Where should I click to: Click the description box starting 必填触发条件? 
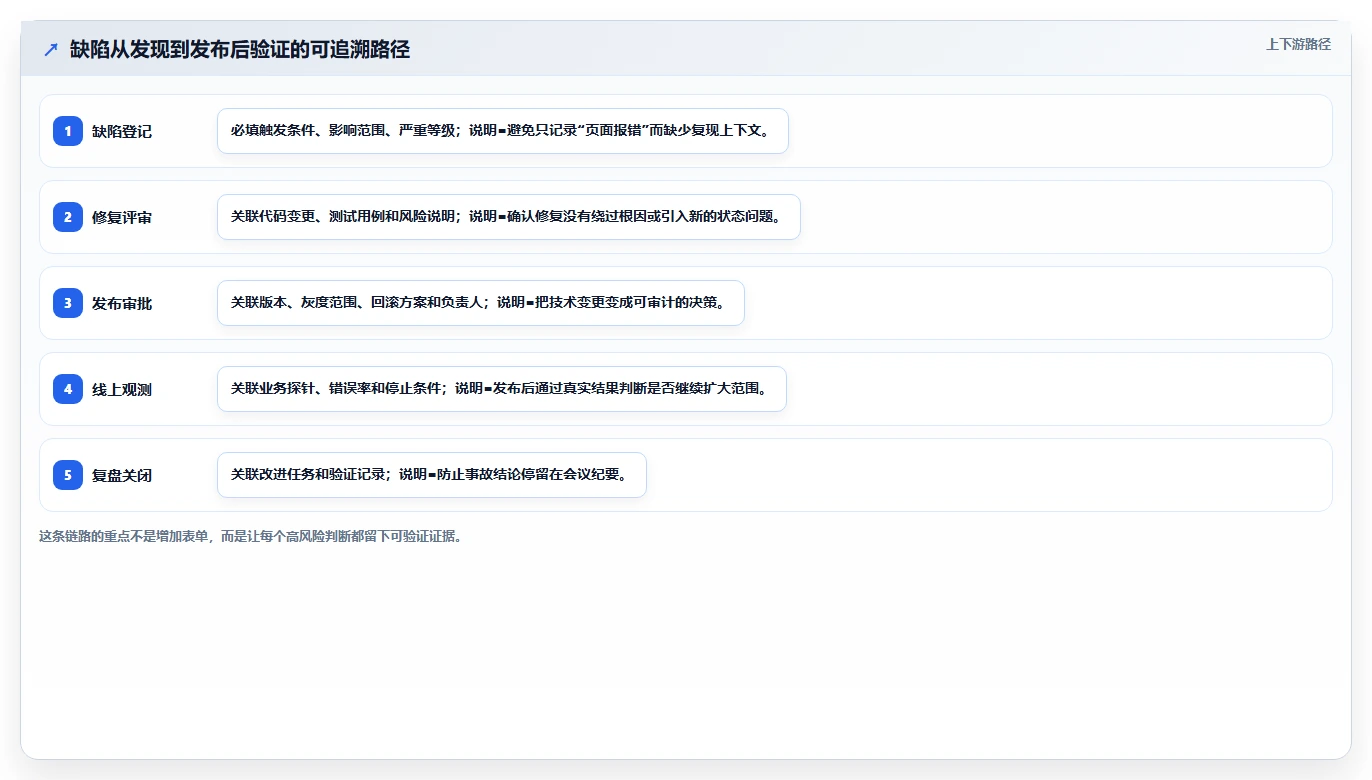pyautogui.click(x=503, y=131)
